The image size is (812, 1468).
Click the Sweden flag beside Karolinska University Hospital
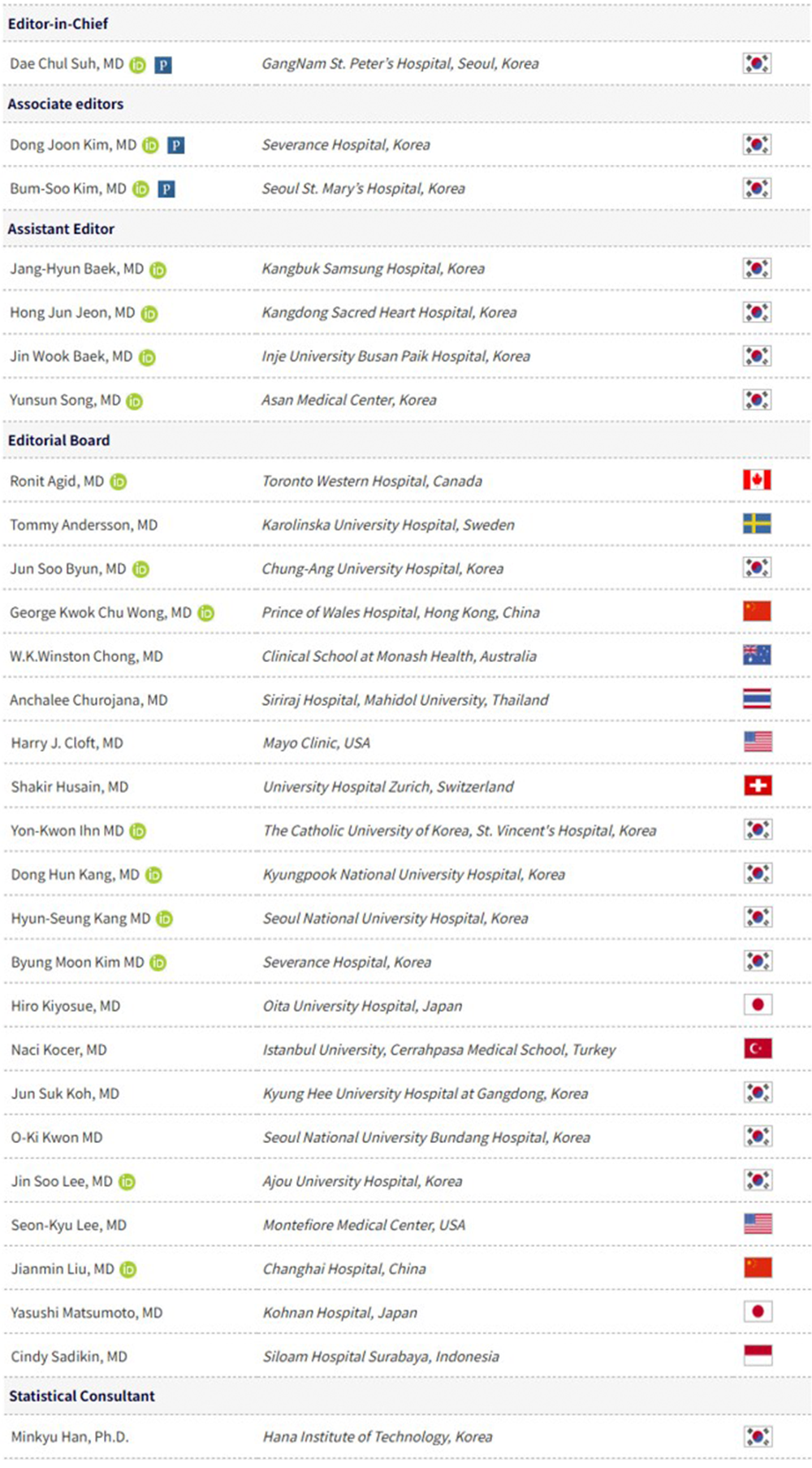pos(757,524)
